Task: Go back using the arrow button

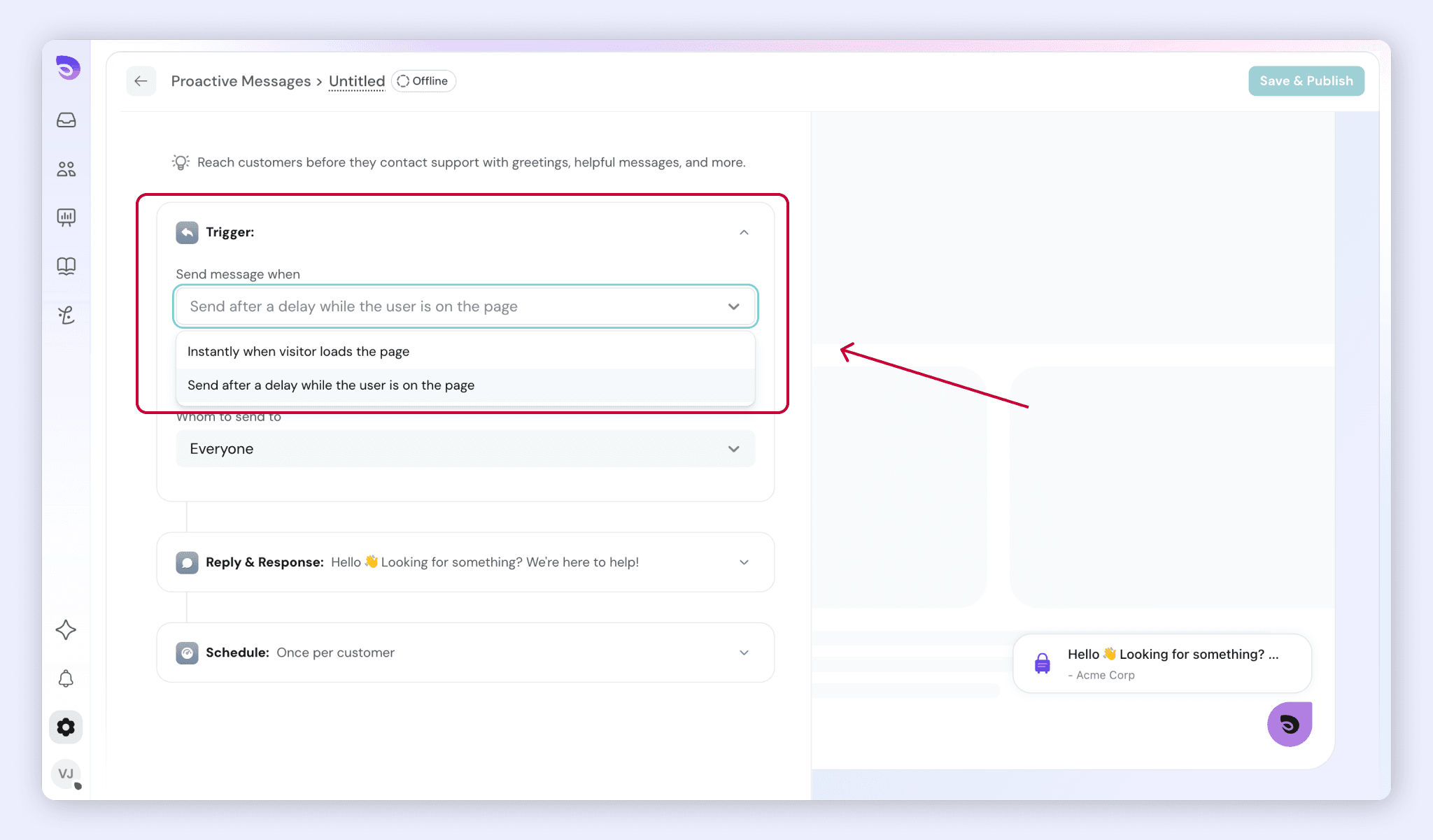Action: [141, 81]
